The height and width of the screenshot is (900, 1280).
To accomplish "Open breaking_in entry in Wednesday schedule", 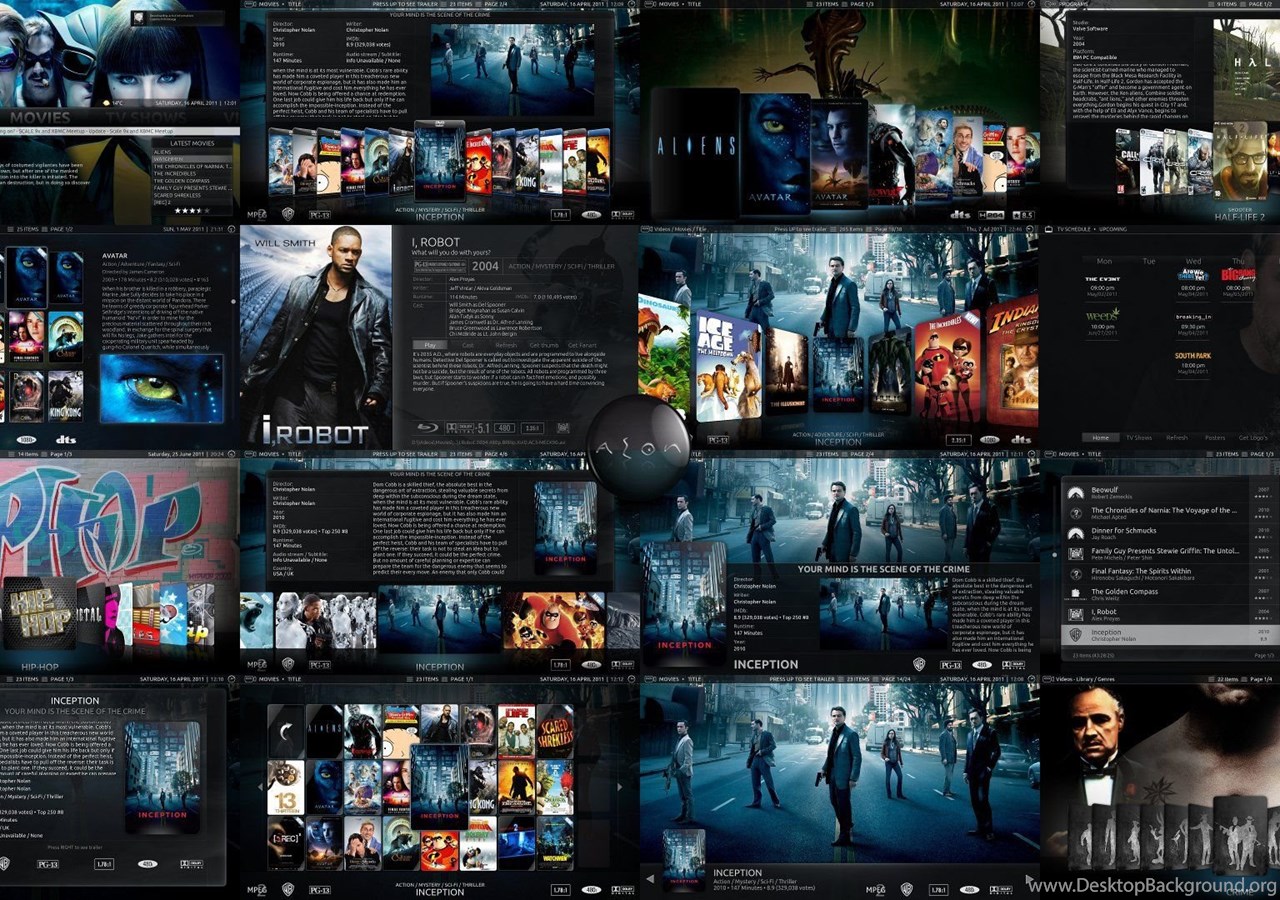I will [1193, 317].
